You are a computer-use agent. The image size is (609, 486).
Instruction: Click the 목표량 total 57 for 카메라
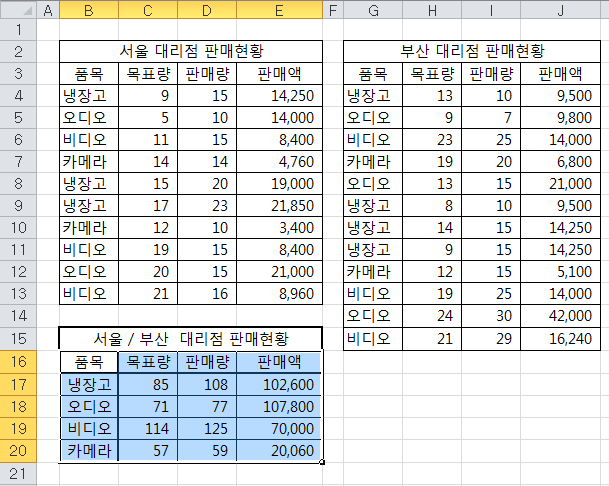click(148, 451)
